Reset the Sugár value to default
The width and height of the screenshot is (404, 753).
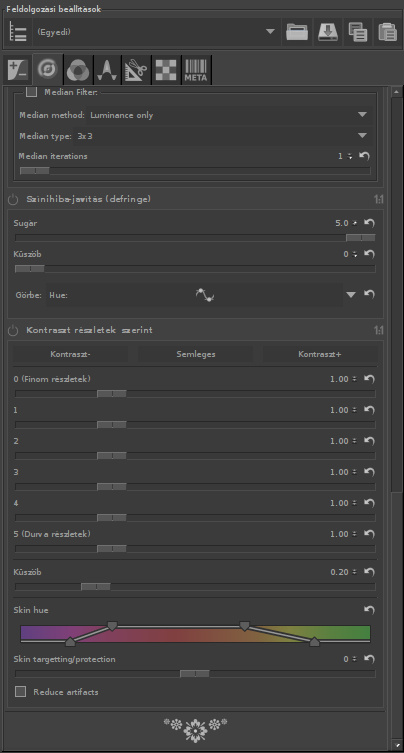tap(369, 223)
